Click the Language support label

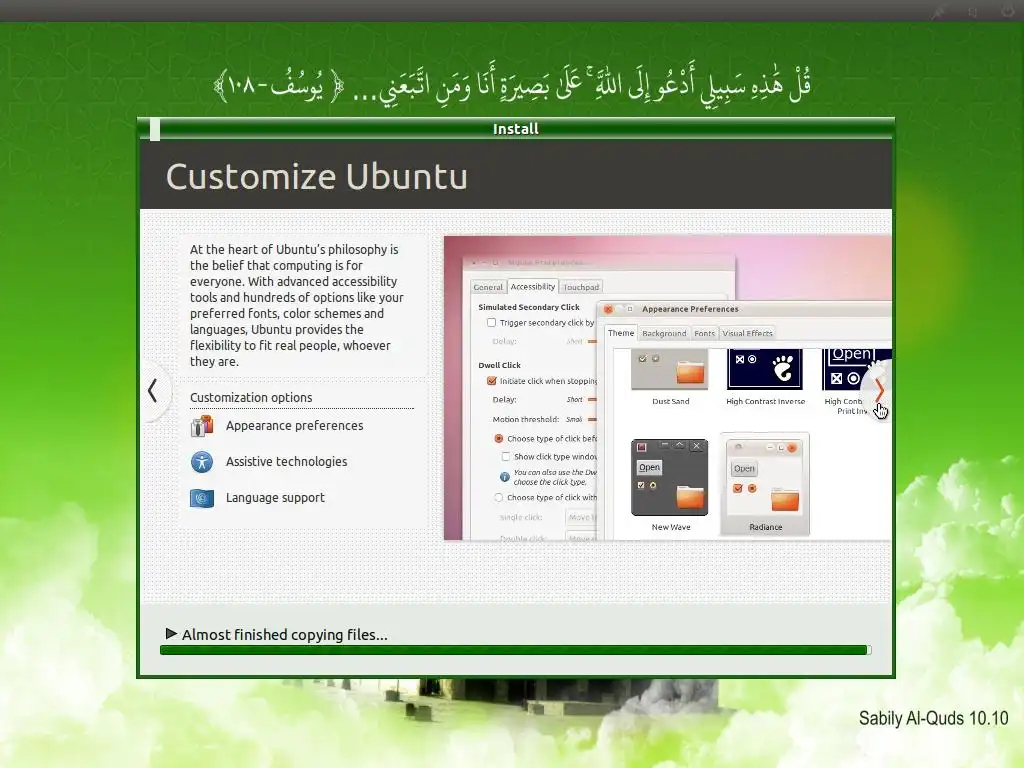(x=275, y=498)
